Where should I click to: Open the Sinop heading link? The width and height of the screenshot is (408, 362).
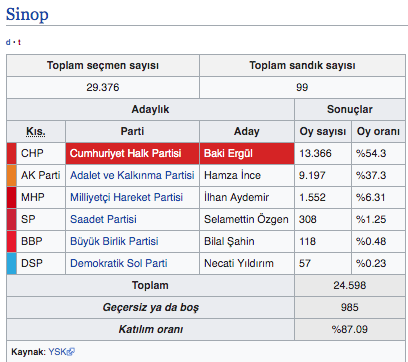tap(27, 14)
